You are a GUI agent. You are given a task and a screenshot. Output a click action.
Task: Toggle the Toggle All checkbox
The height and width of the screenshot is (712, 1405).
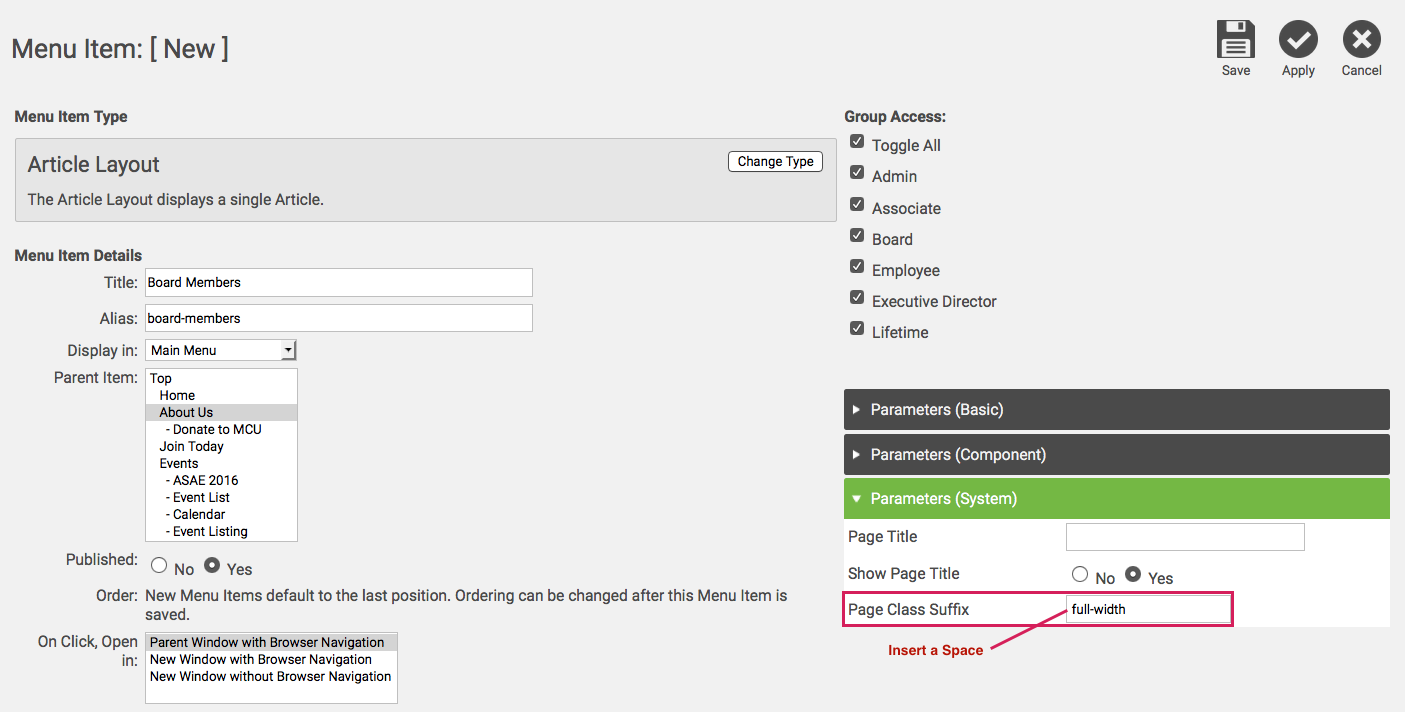tap(857, 143)
